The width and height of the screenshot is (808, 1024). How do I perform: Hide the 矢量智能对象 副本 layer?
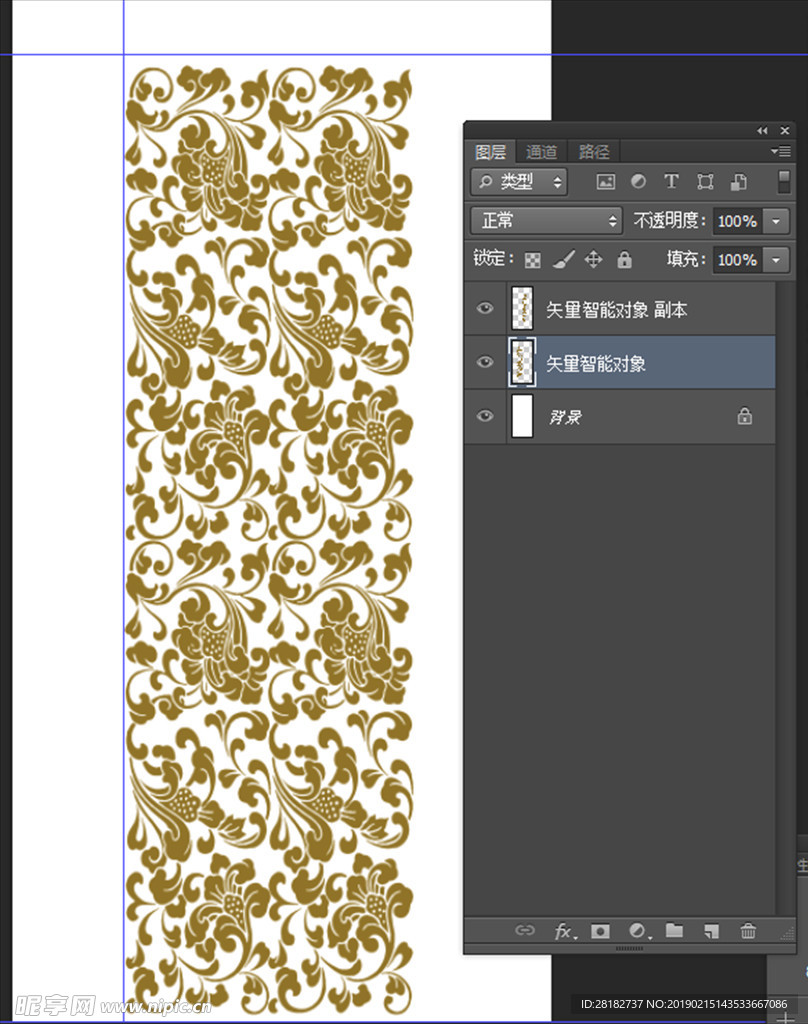[x=485, y=309]
